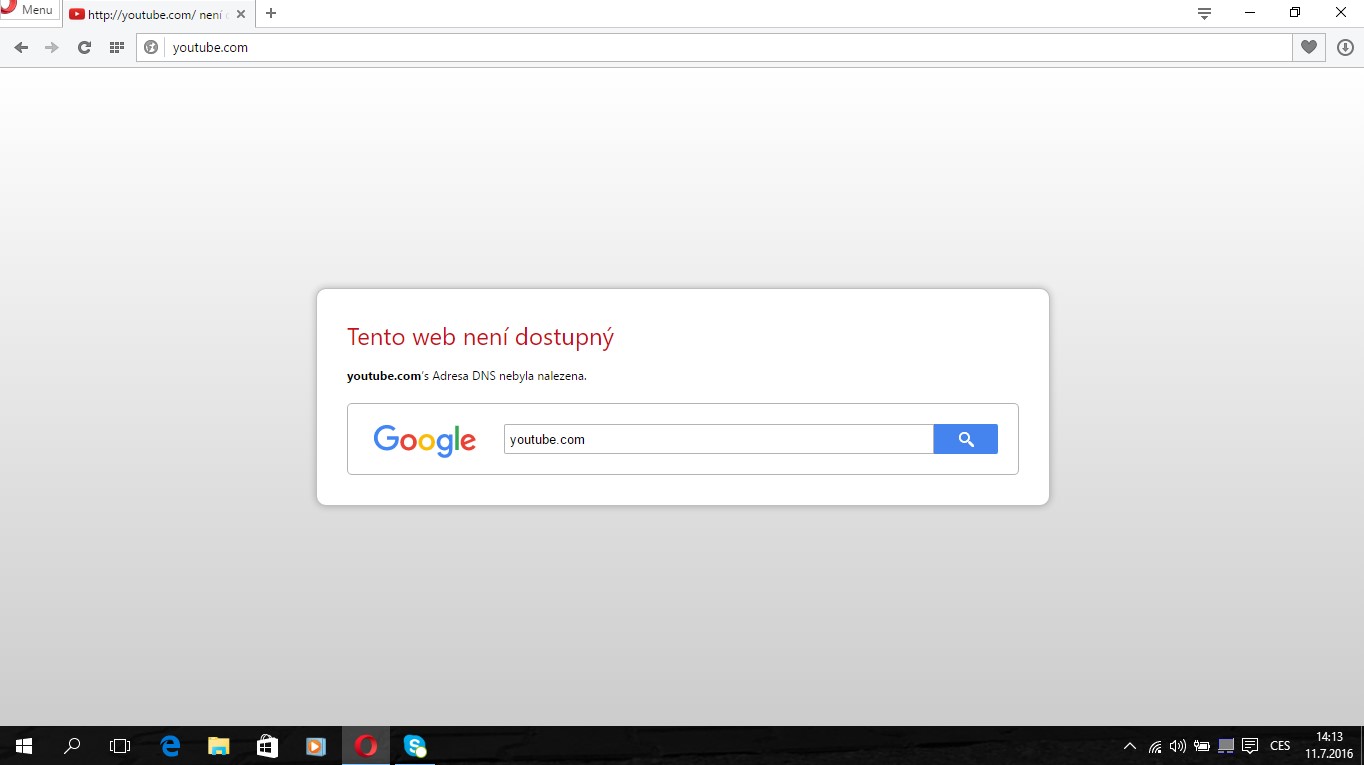Screen dimensions: 1364x765
Task: Click the address bar showing youtube.com
Action: point(700,47)
